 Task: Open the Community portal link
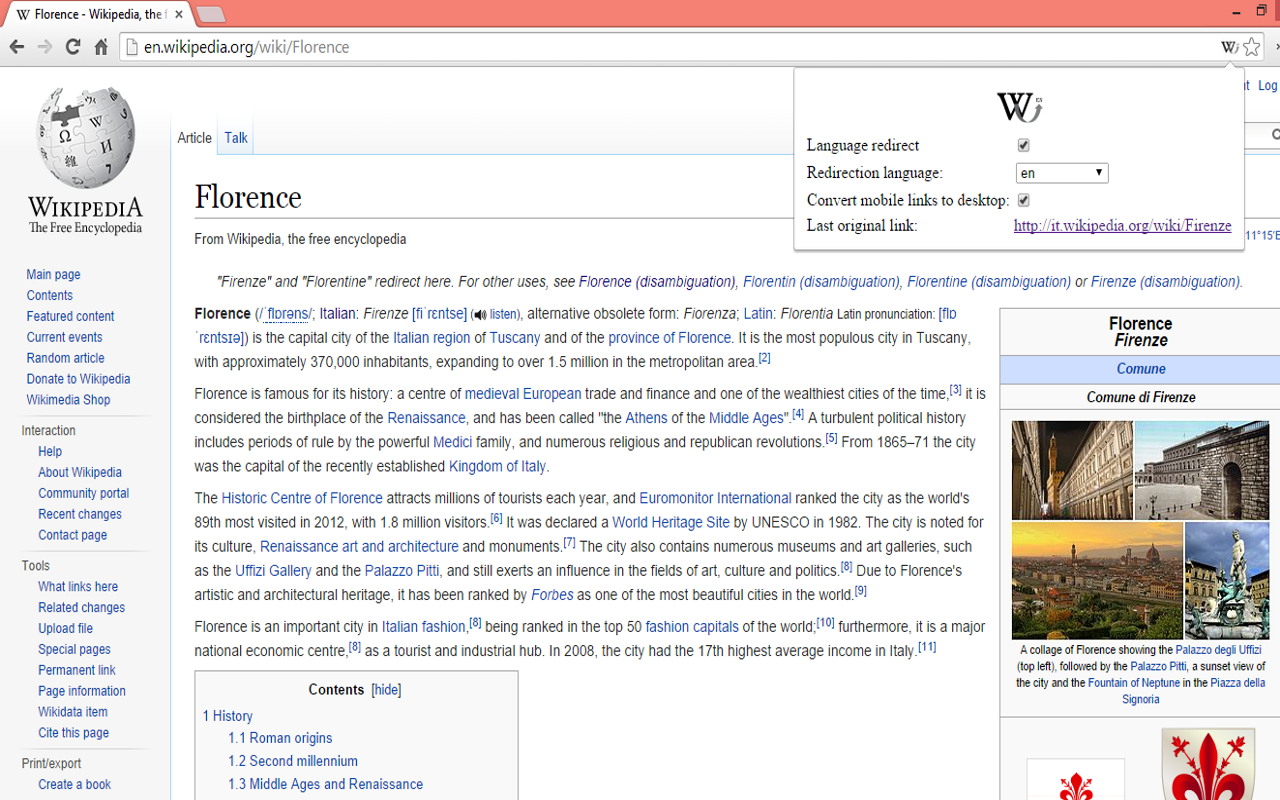coord(83,493)
